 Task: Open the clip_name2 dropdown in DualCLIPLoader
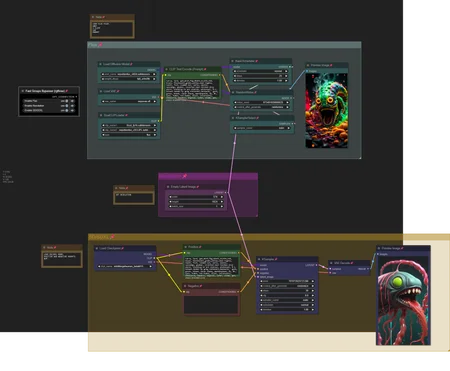pyautogui.click(x=129, y=130)
